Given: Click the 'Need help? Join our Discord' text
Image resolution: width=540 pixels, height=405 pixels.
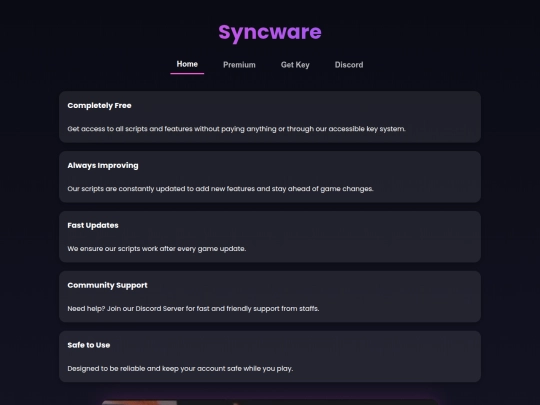Looking at the screenshot, I should coord(193,309).
